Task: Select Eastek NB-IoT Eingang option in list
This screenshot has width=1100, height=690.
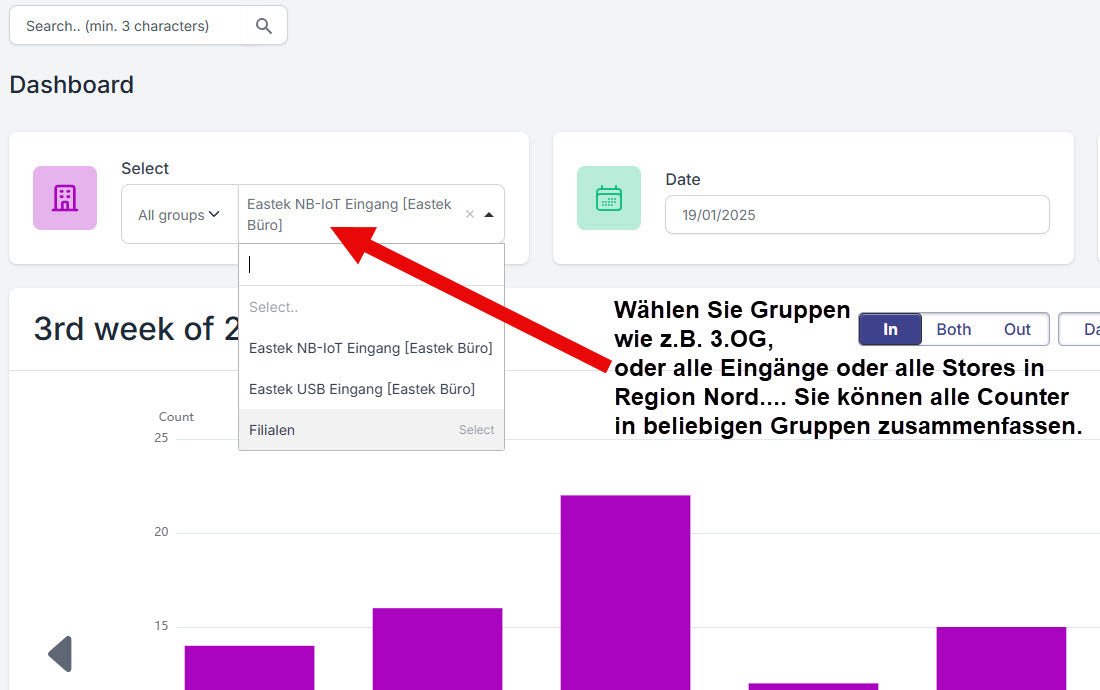Action: (x=370, y=348)
